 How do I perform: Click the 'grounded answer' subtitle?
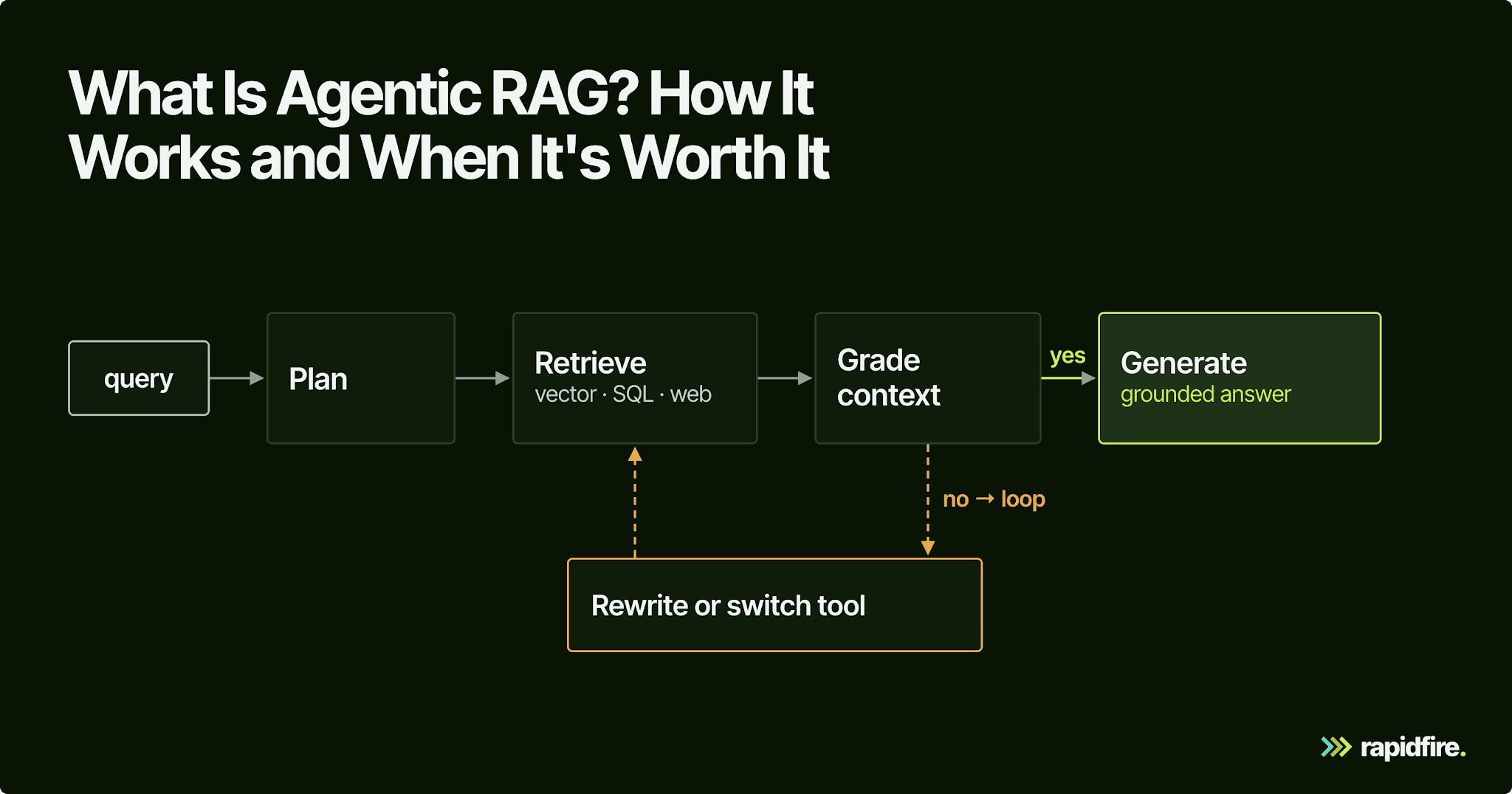[1206, 394]
